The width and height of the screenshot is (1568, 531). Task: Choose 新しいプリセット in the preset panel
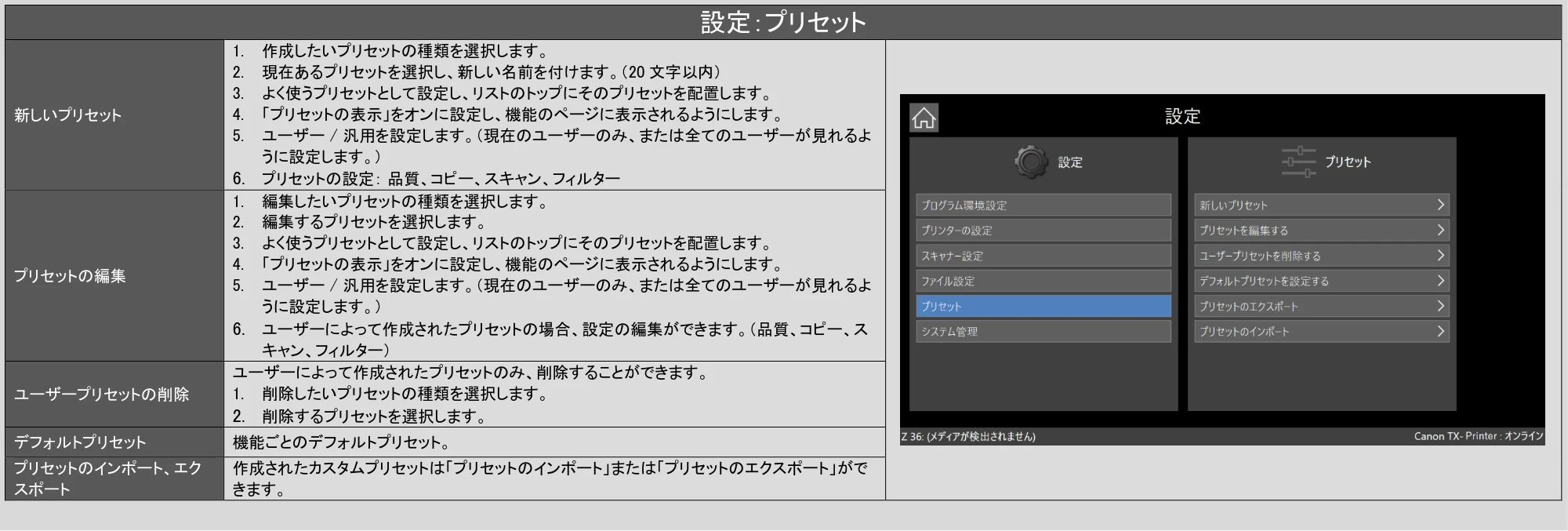coord(1322,205)
